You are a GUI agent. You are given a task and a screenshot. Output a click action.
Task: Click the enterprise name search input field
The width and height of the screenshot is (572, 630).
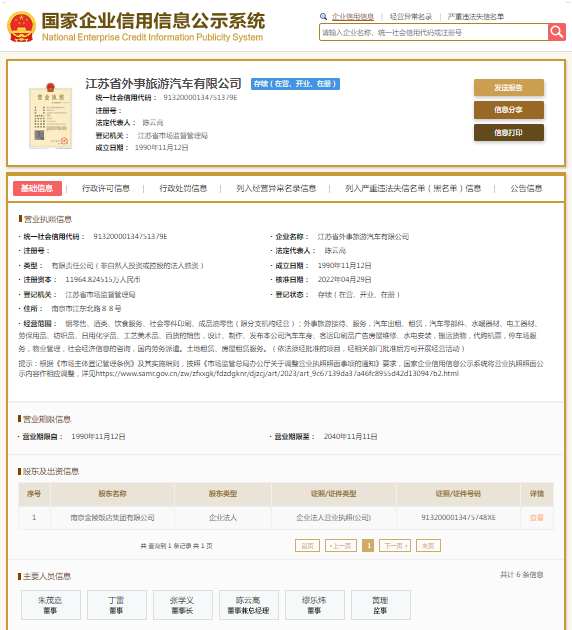[x=433, y=32]
